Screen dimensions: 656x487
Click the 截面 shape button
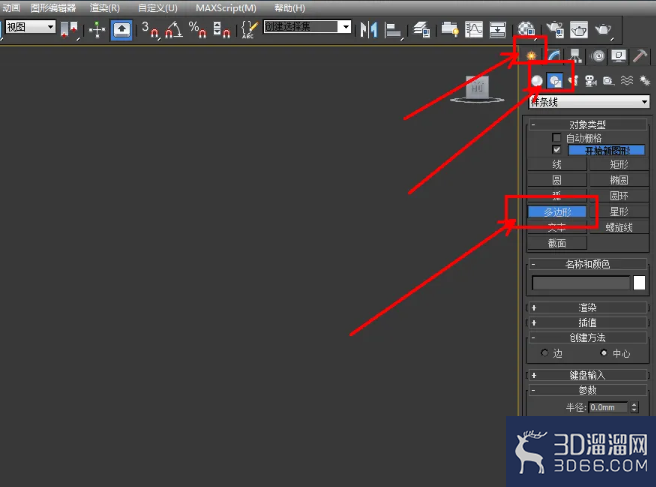pos(557,243)
